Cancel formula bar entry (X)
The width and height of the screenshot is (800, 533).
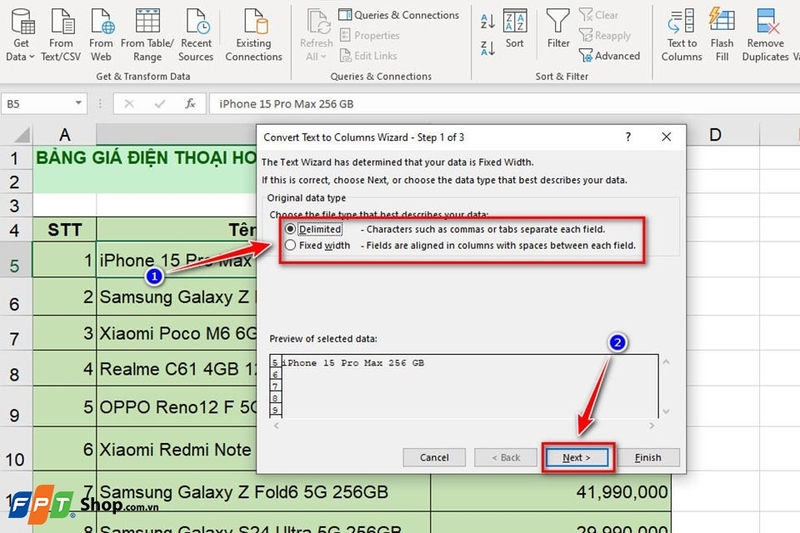[129, 104]
